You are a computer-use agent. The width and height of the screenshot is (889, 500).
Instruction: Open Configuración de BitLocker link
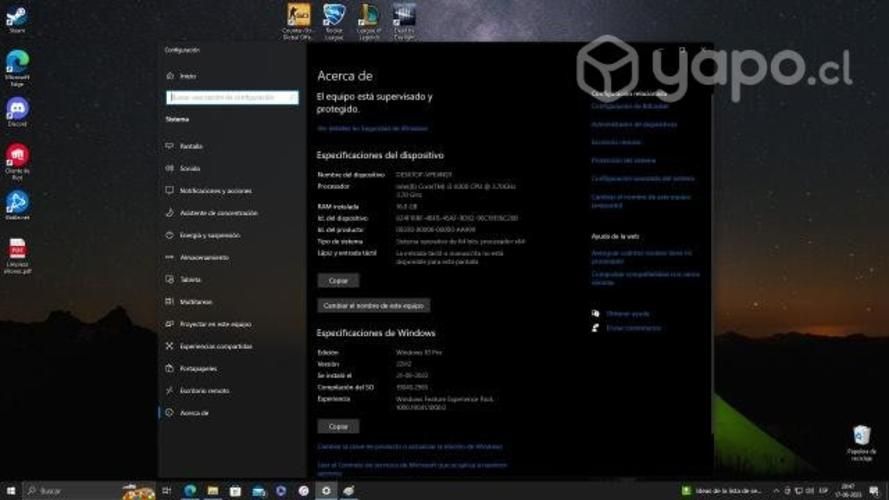tap(630, 106)
